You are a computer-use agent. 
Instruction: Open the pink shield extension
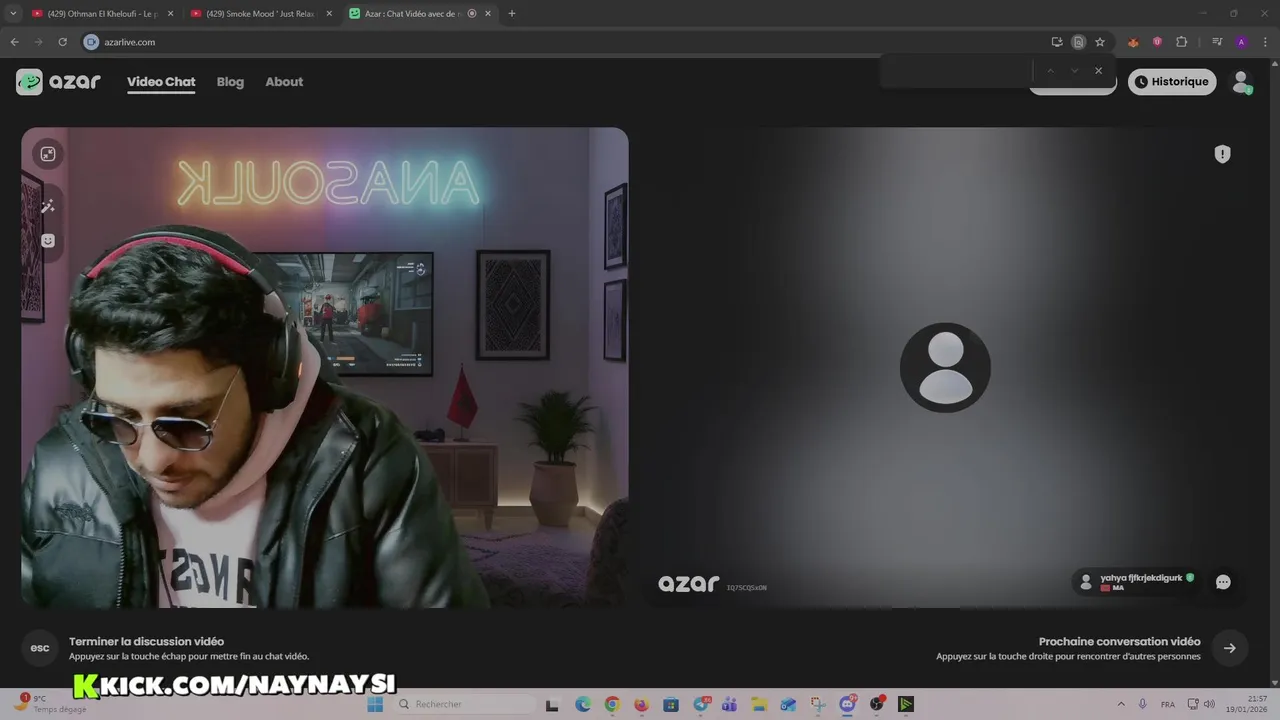click(x=1157, y=42)
